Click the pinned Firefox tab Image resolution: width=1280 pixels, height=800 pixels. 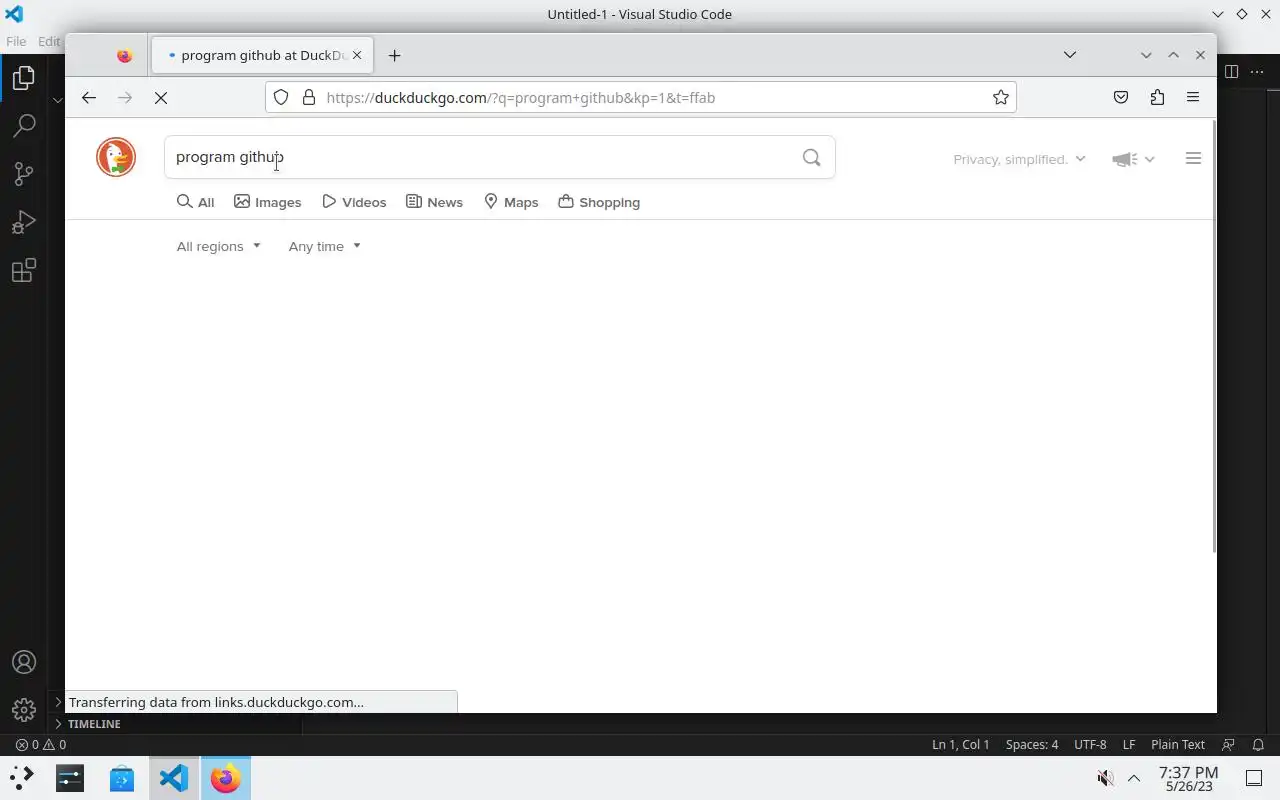124,55
